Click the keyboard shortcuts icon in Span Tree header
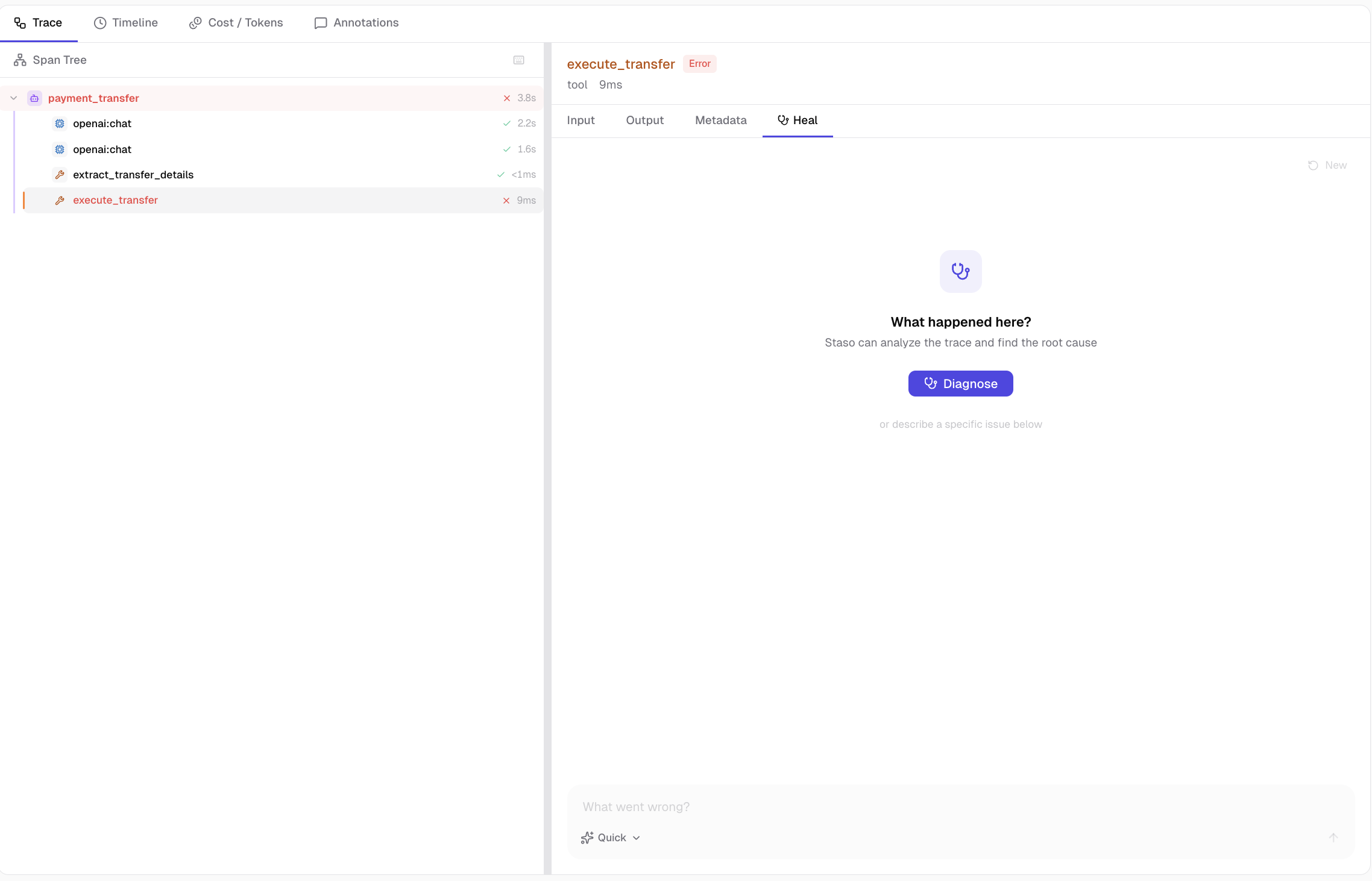Image resolution: width=1372 pixels, height=881 pixels. point(518,60)
